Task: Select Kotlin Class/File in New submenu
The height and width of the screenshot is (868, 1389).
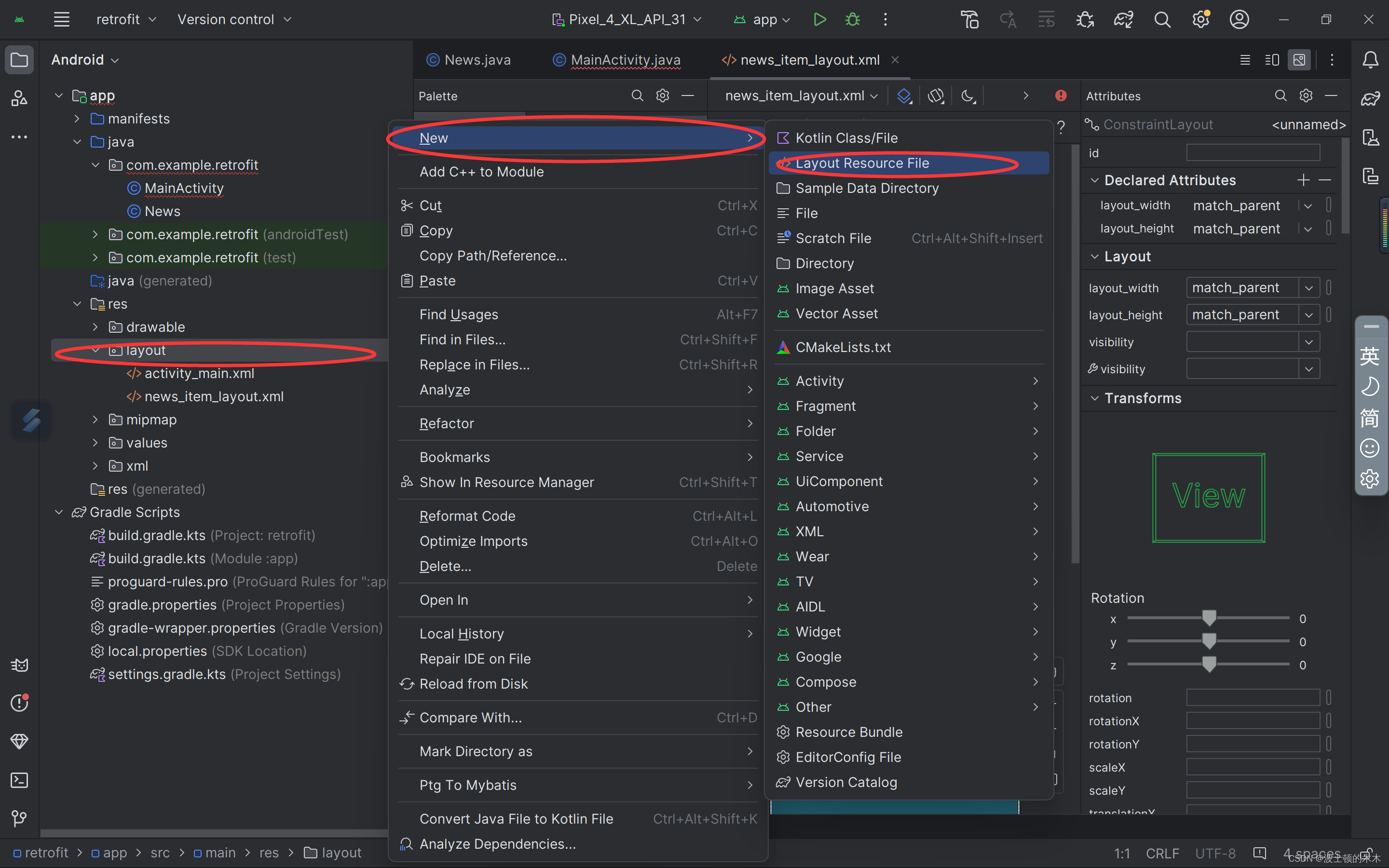Action: coord(908,138)
